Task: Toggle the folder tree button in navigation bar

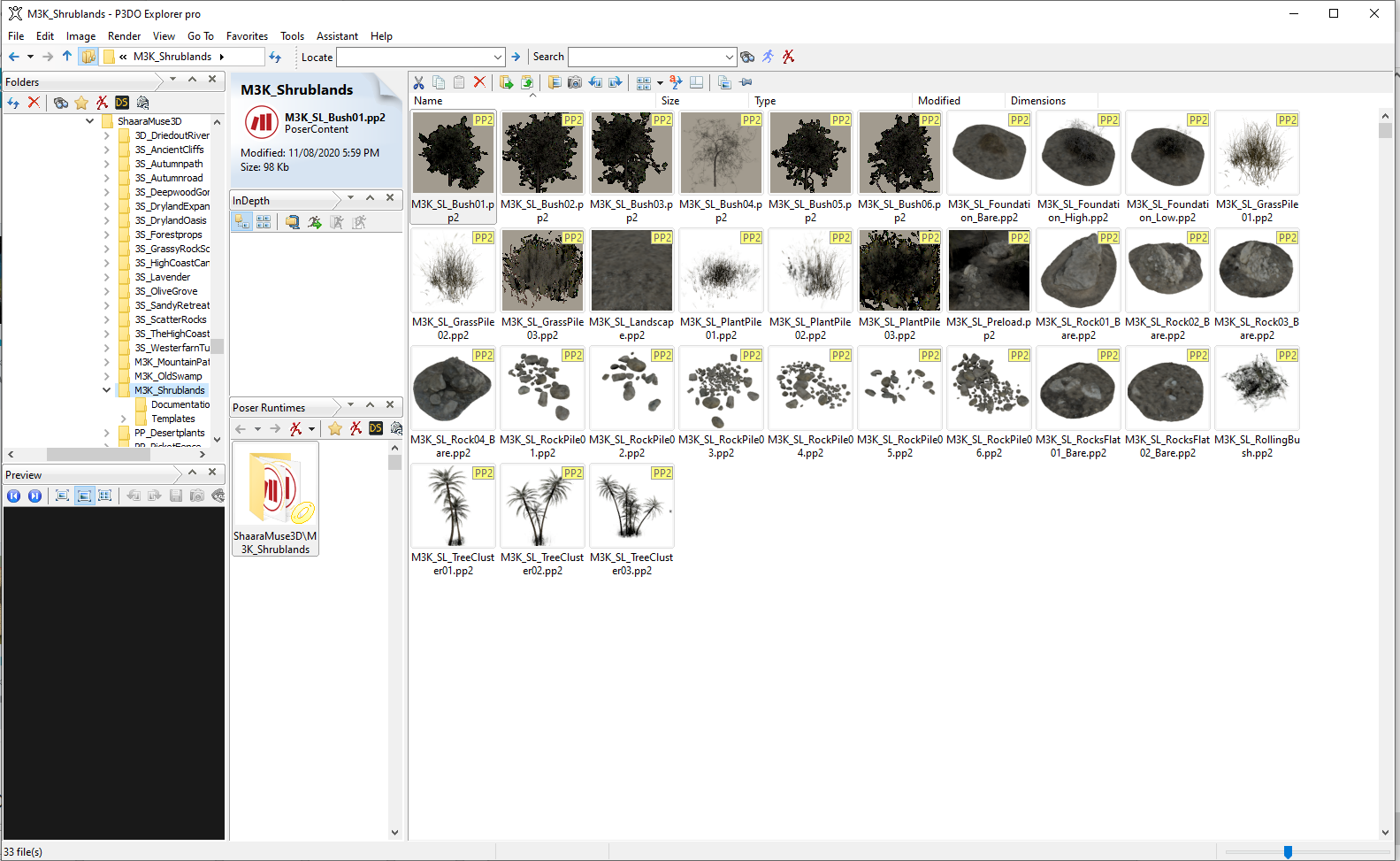Action: click(88, 57)
